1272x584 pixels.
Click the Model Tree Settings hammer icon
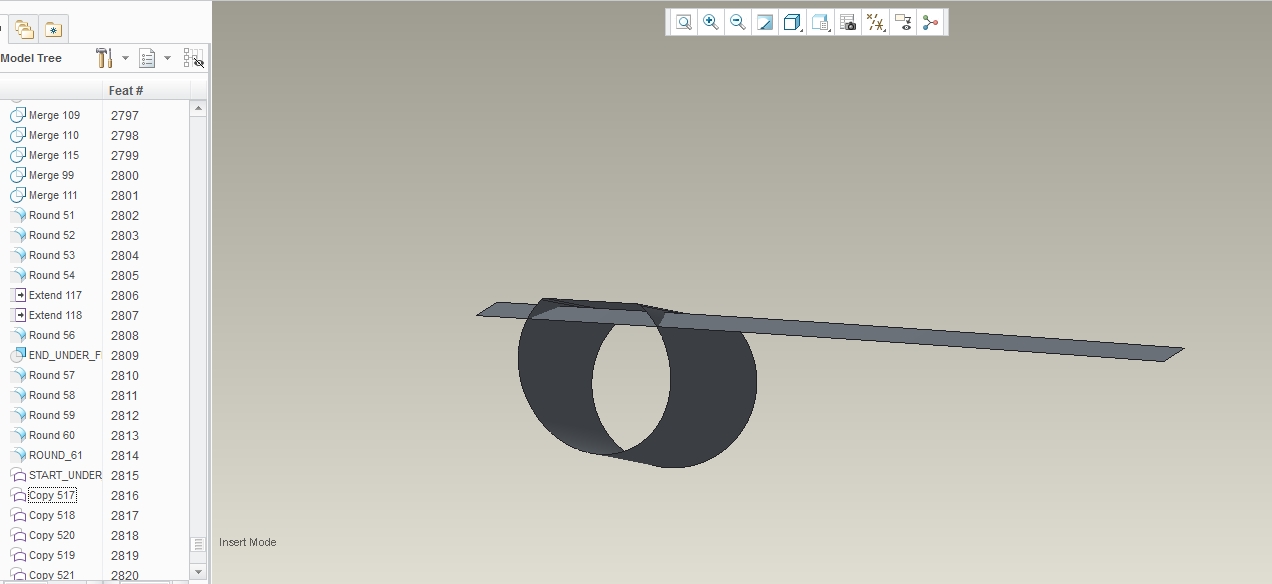(x=104, y=58)
